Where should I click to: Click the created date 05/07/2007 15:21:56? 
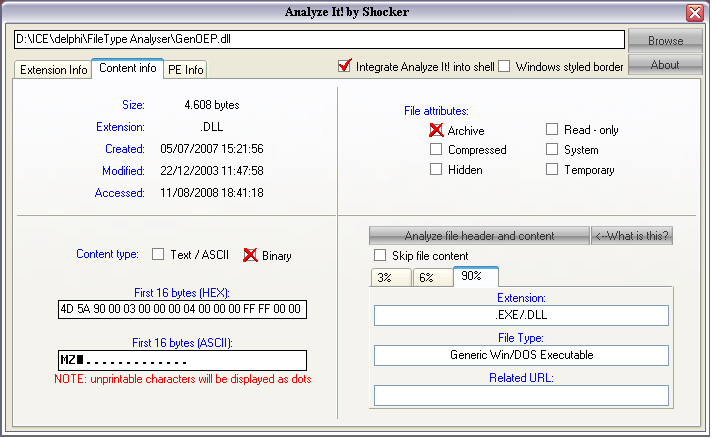pyautogui.click(x=212, y=149)
